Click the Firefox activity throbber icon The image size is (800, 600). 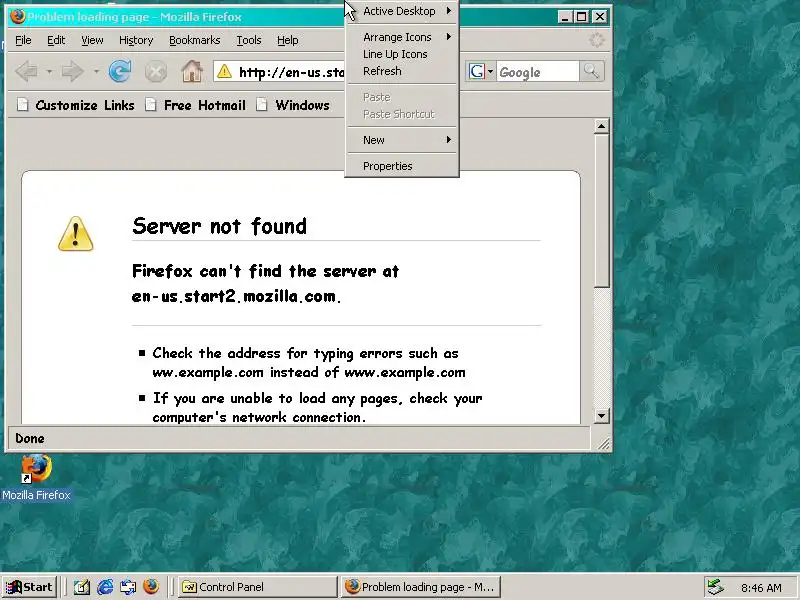tap(596, 40)
